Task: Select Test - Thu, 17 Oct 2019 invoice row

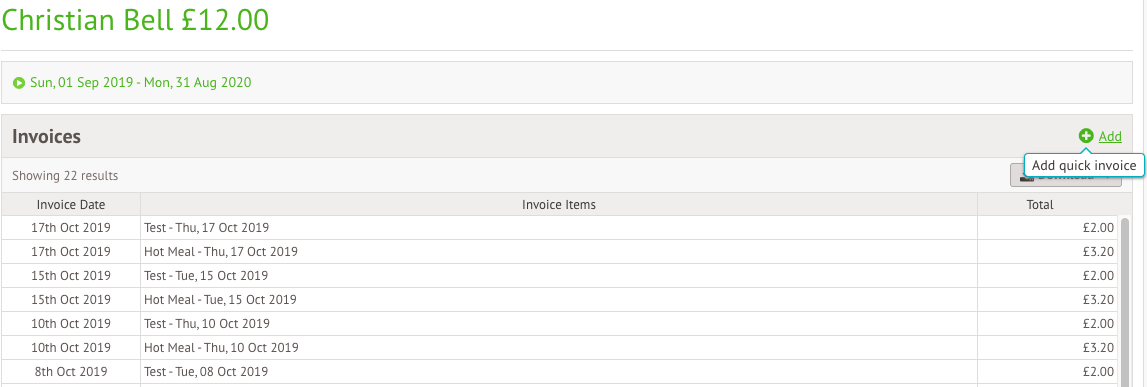Action: (560, 228)
